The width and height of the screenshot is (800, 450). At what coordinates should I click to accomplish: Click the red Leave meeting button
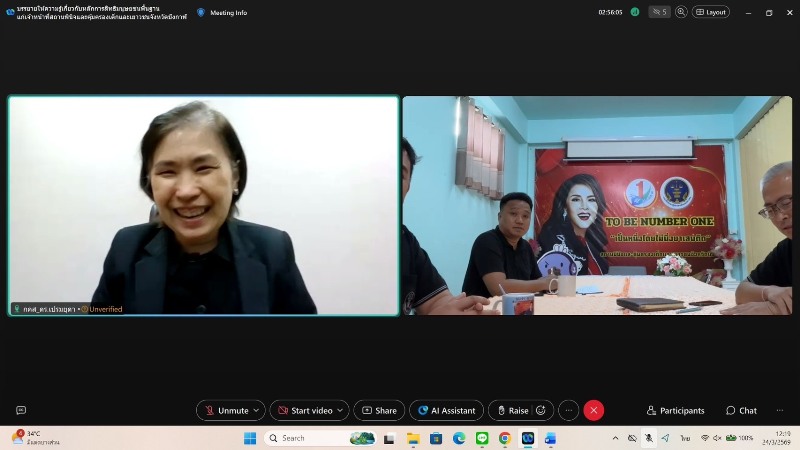coord(594,410)
